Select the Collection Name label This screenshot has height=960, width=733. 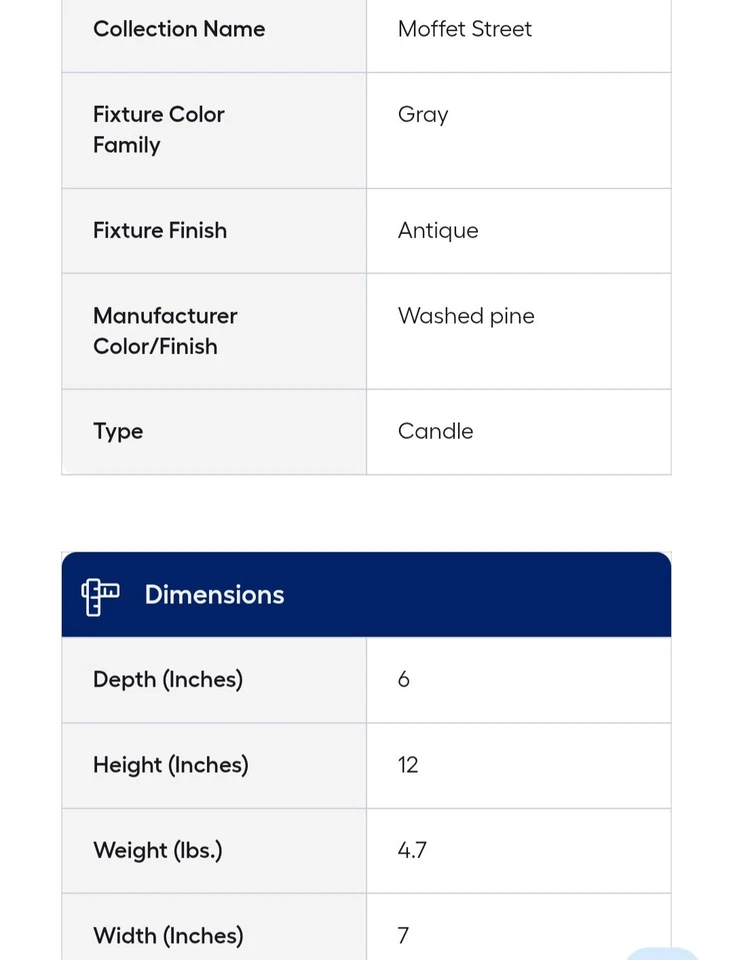coord(179,29)
